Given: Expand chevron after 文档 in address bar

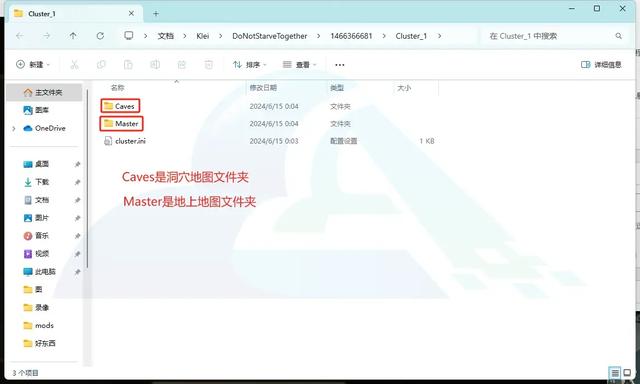Looking at the screenshot, I should pyautogui.click(x=184, y=36).
